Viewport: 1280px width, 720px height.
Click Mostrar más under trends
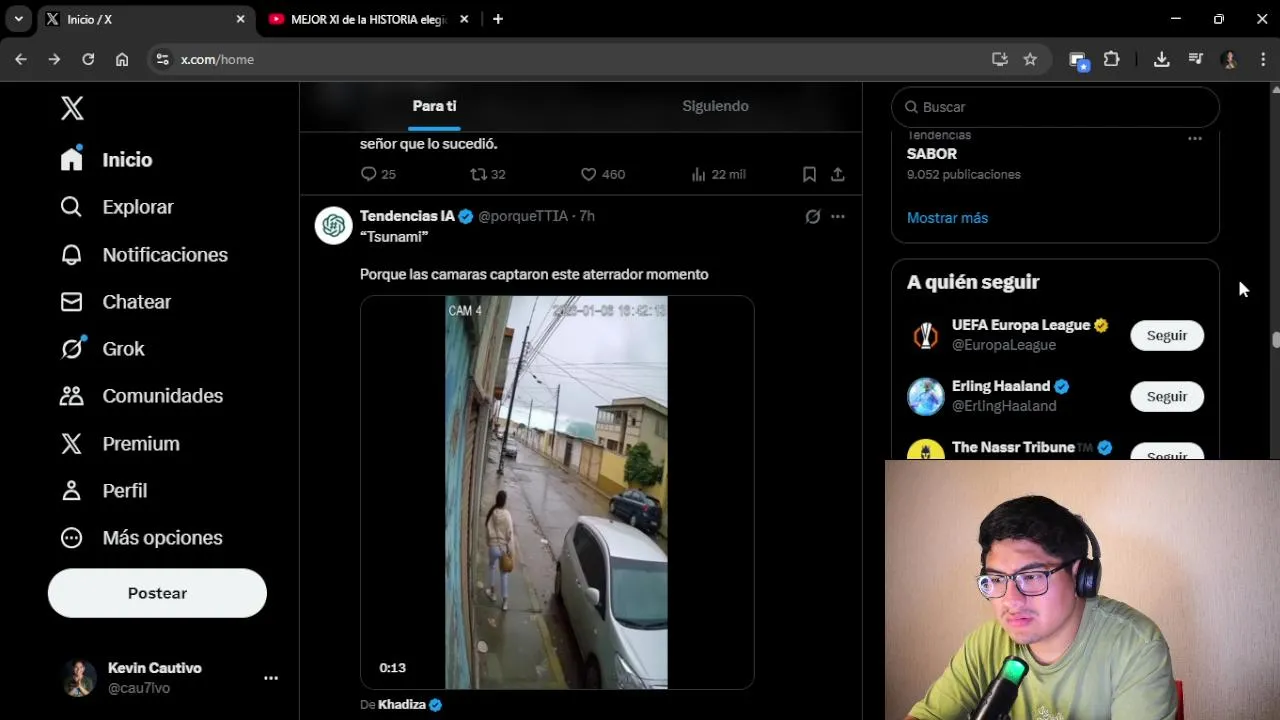click(947, 218)
